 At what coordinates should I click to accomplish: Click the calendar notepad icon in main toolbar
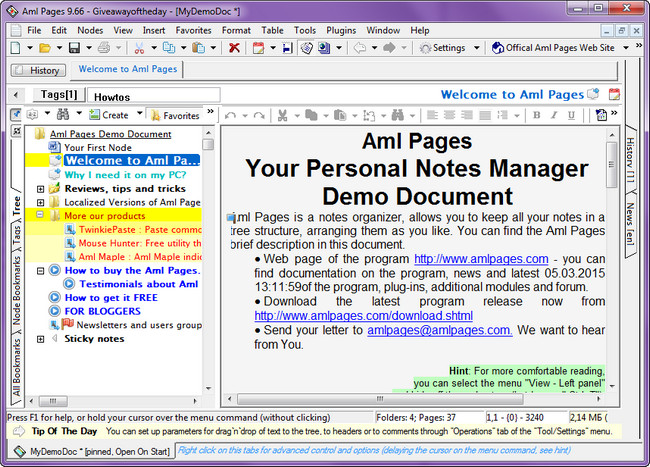258,48
